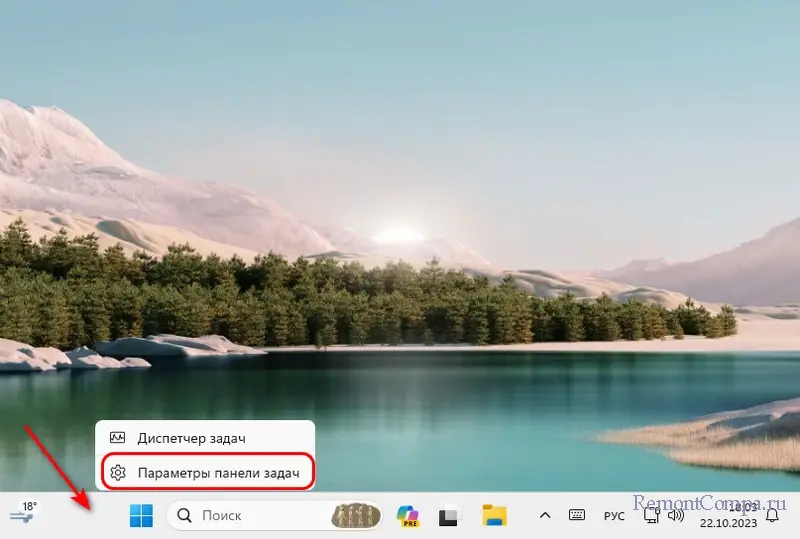This screenshot has height=539, width=800.
Task: Click the empty desktop wallpaper to dismiss menu
Action: pos(500,150)
